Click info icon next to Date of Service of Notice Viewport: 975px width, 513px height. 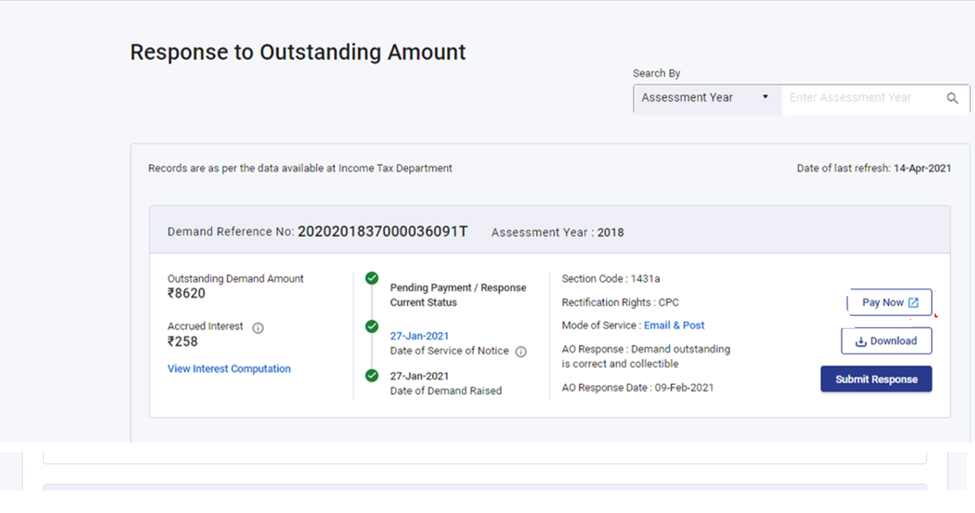(x=521, y=352)
